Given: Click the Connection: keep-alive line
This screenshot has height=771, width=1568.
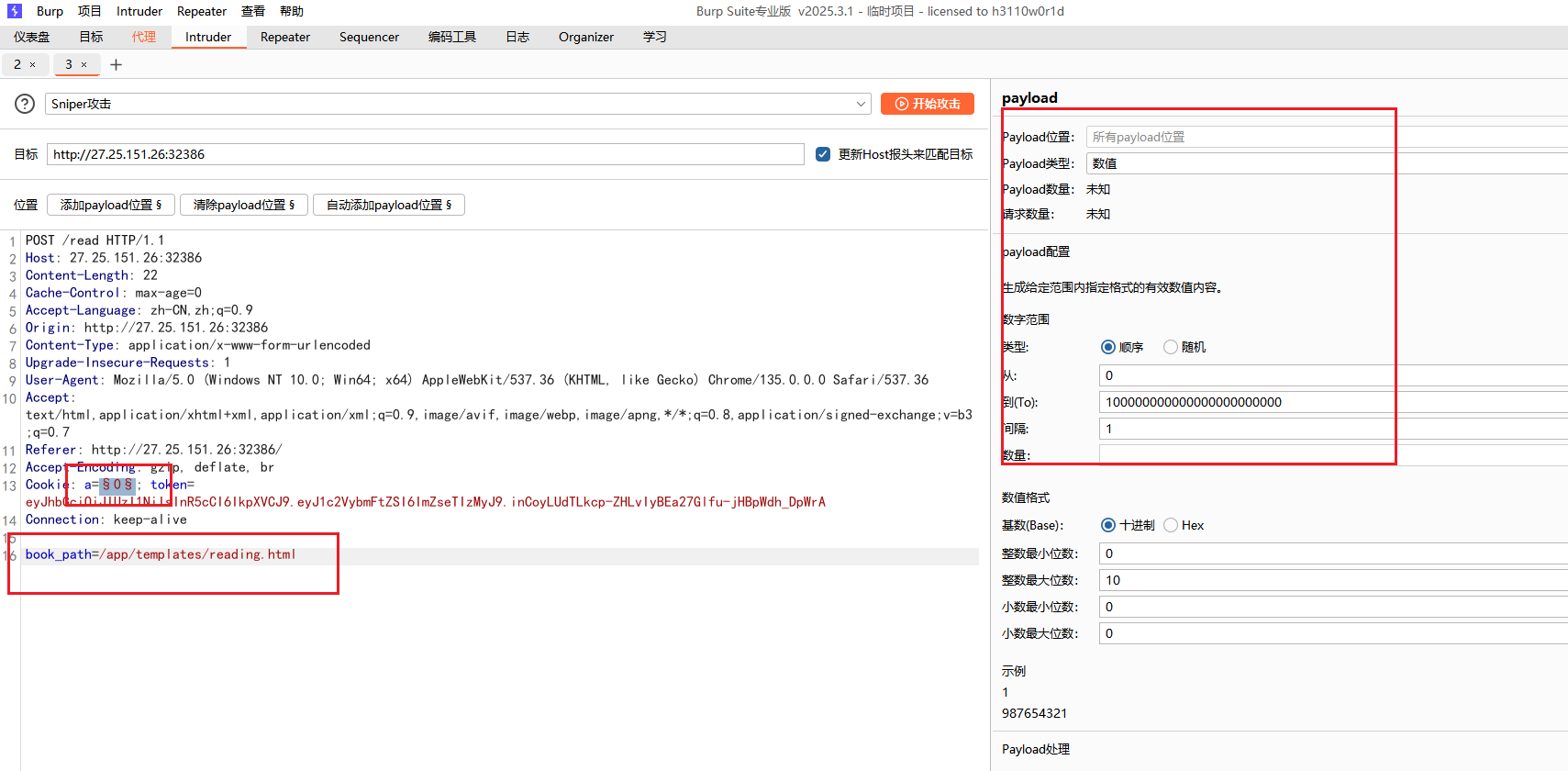Looking at the screenshot, I should [x=106, y=520].
